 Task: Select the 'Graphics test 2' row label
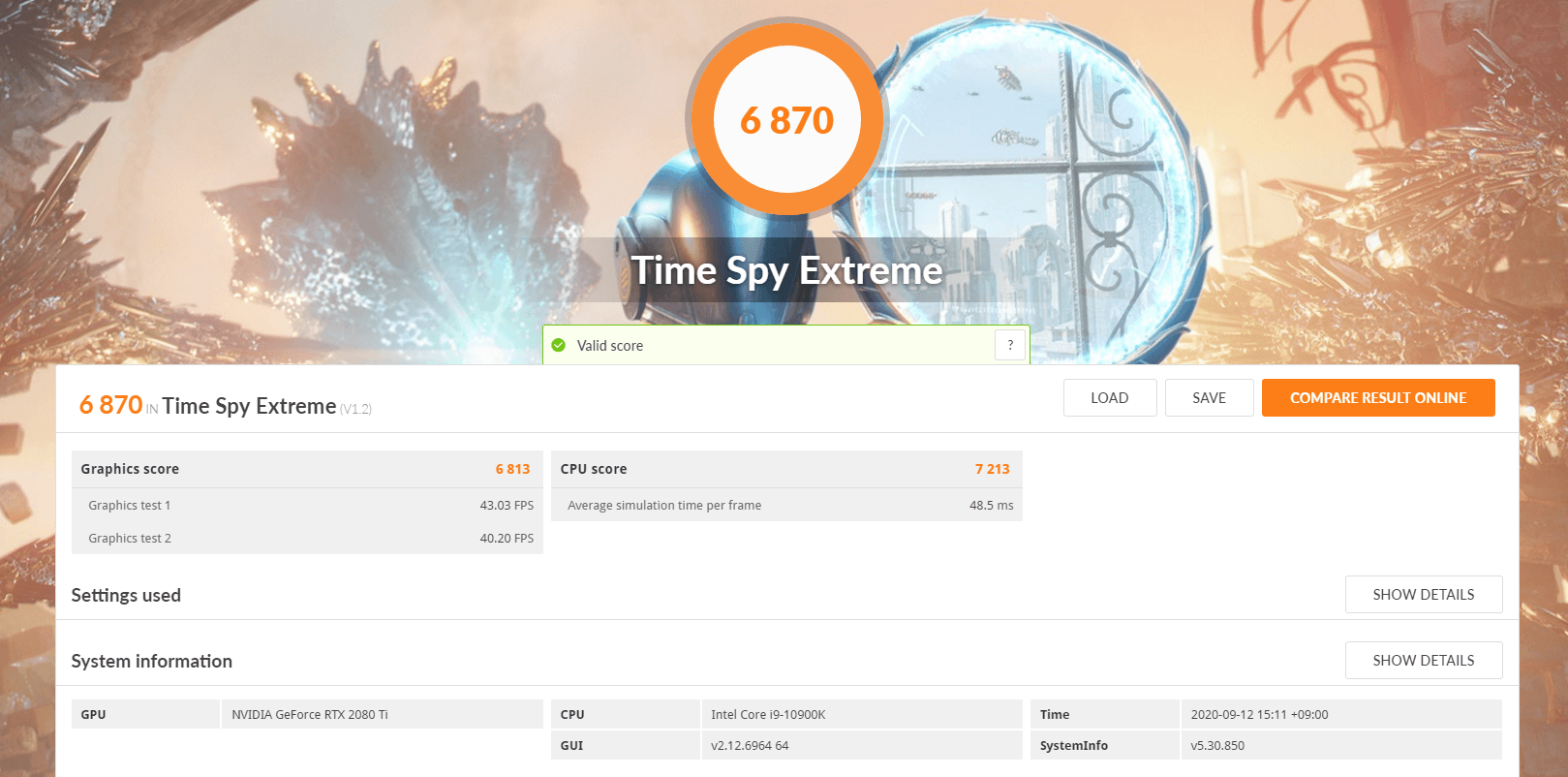tap(130, 539)
